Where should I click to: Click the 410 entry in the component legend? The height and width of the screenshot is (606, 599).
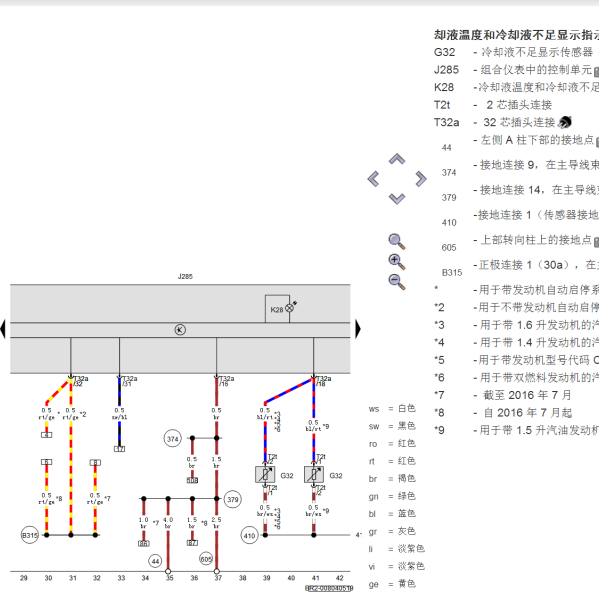click(449, 223)
